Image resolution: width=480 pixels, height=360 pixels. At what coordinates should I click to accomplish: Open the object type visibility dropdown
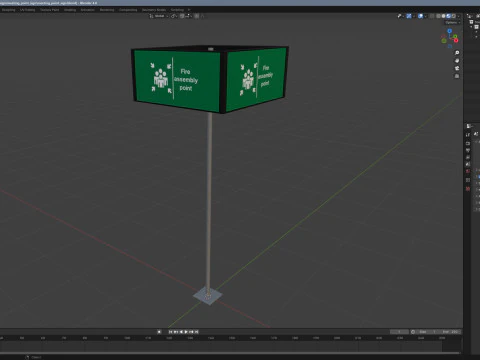pos(400,16)
